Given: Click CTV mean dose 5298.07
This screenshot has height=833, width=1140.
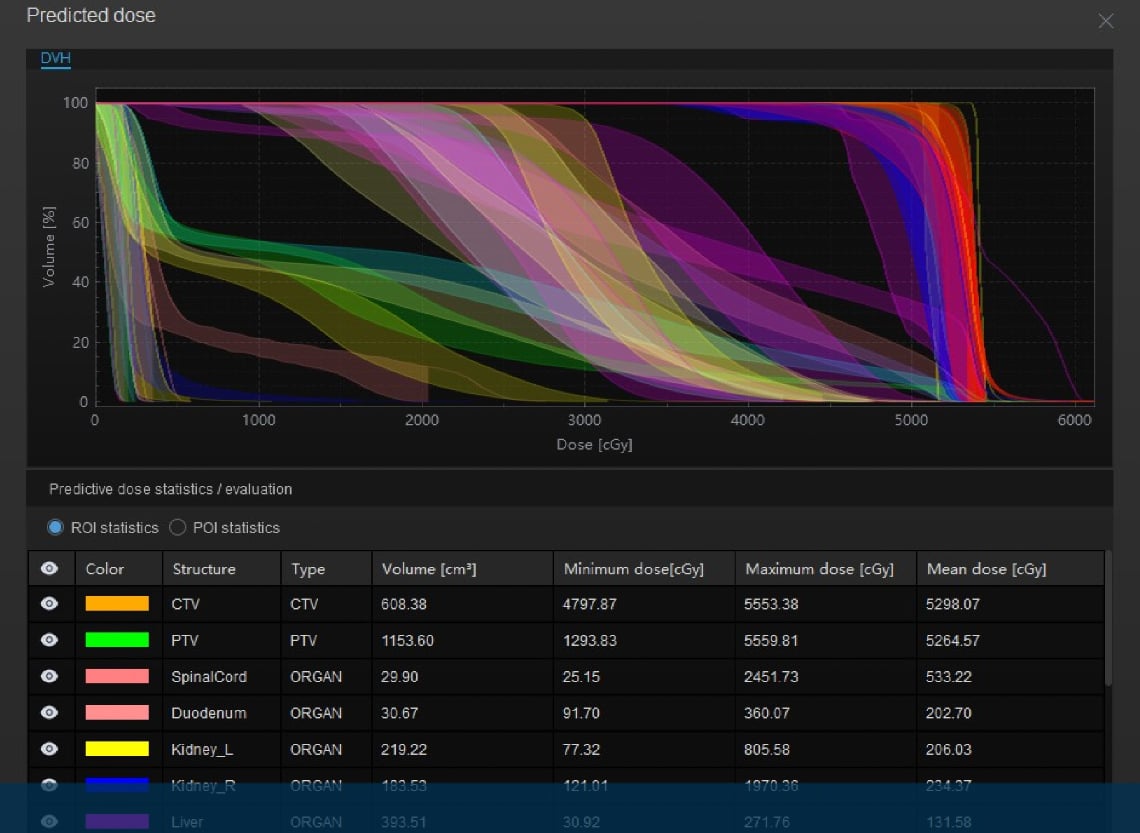Looking at the screenshot, I should 952,604.
